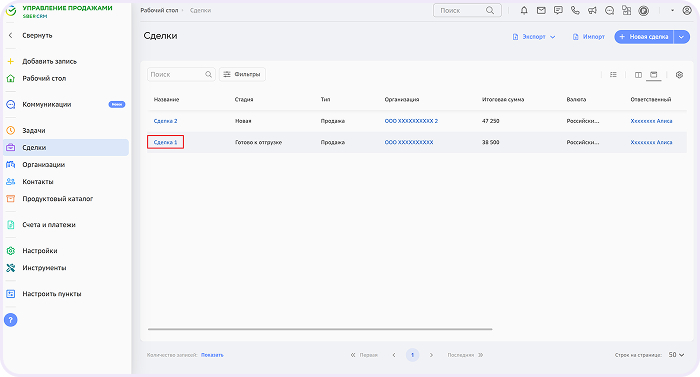Switch to split columns view icon
This screenshot has height=377, width=700.
(x=638, y=75)
